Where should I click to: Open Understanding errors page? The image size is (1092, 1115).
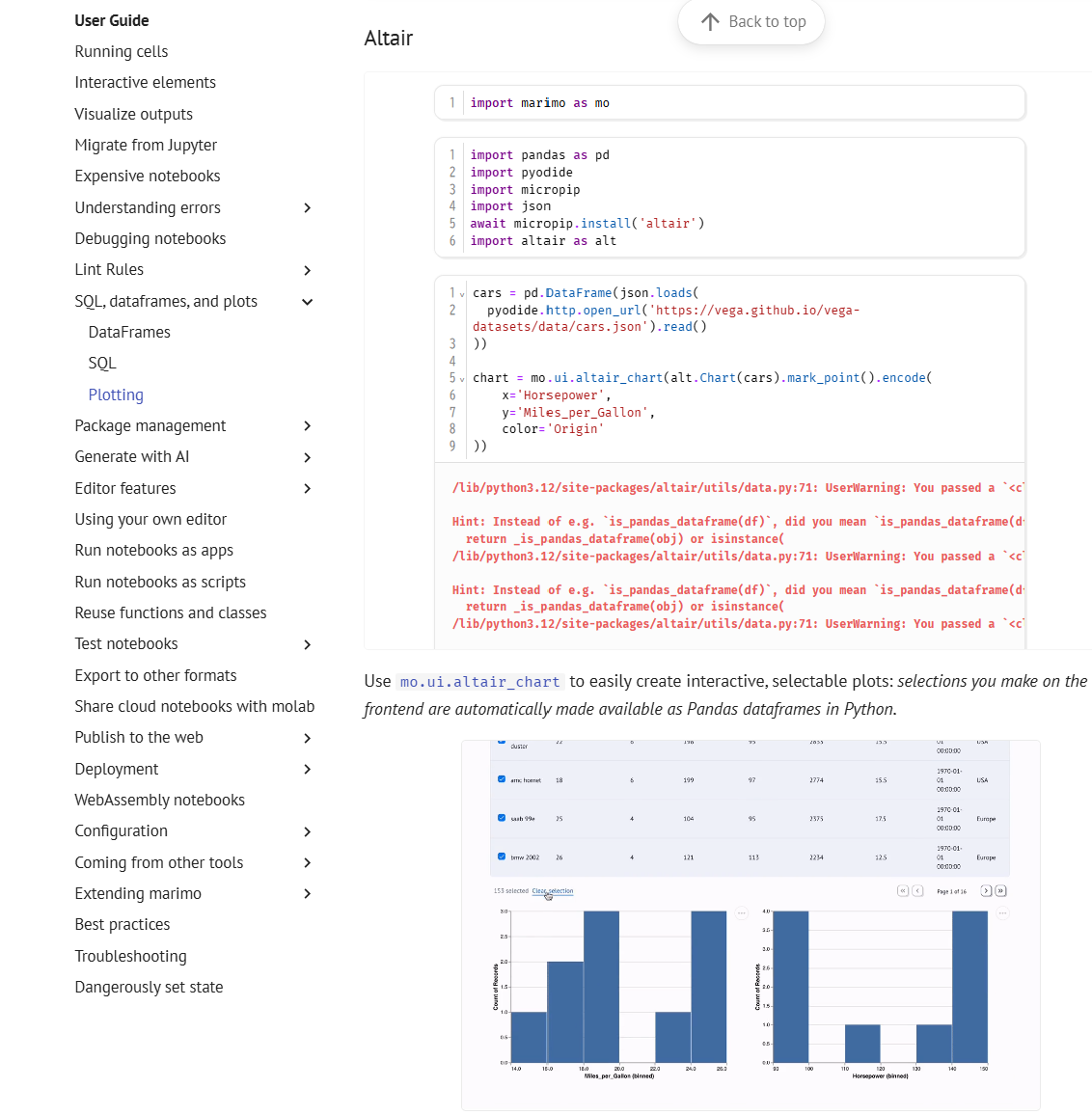(x=148, y=207)
